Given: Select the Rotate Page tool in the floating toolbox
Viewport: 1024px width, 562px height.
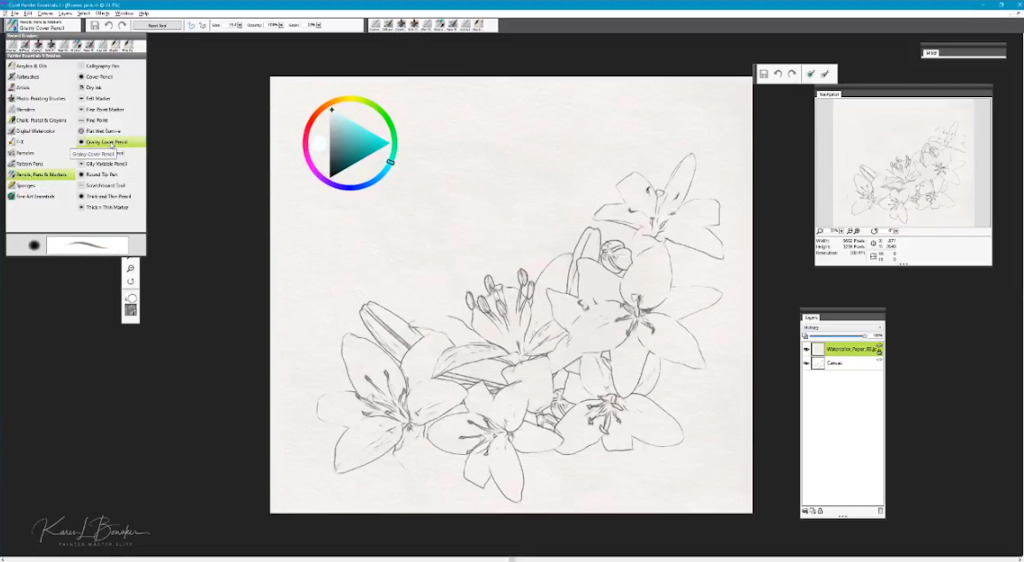Looking at the screenshot, I should [131, 282].
